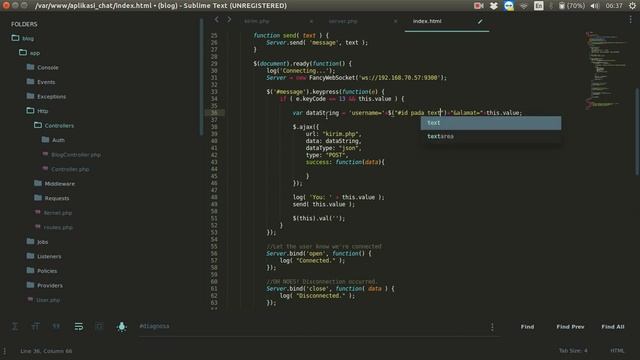Open the volume indicator in top panel
The height and width of the screenshot is (360, 640).
[x=595, y=6]
